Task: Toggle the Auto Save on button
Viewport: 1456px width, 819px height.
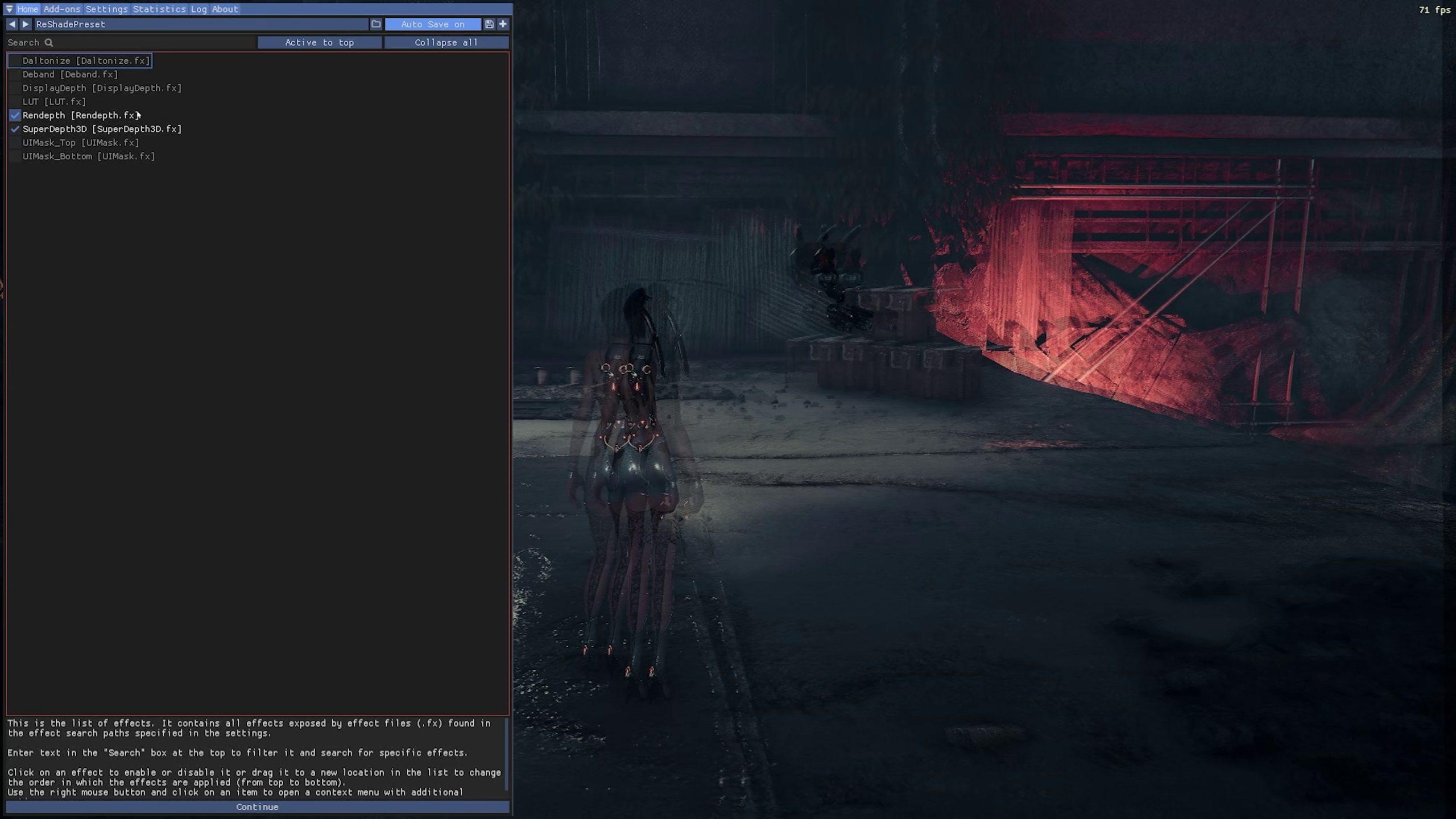Action: 432,24
